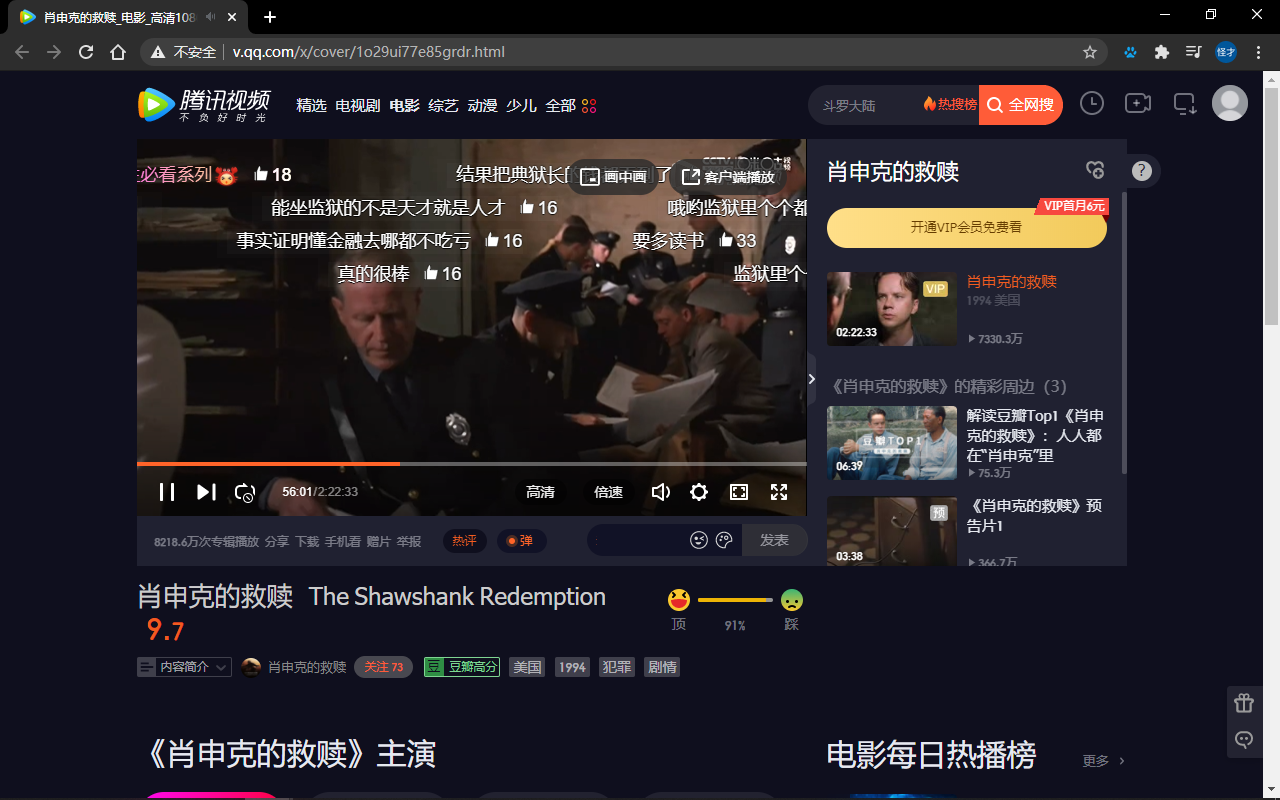This screenshot has width=1280, height=800.
Task: Expand the 全部 categories menu
Action: coord(570,105)
